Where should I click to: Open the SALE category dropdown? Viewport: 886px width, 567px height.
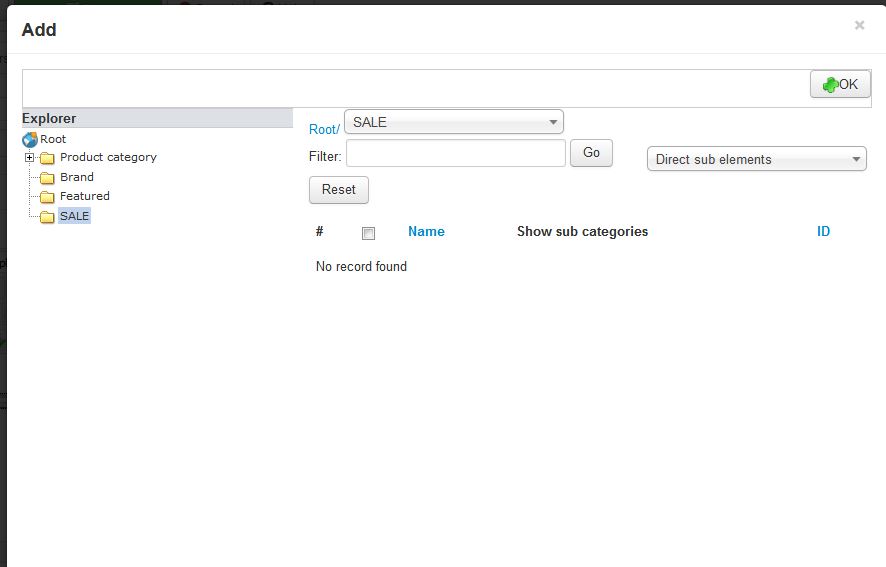[454, 122]
